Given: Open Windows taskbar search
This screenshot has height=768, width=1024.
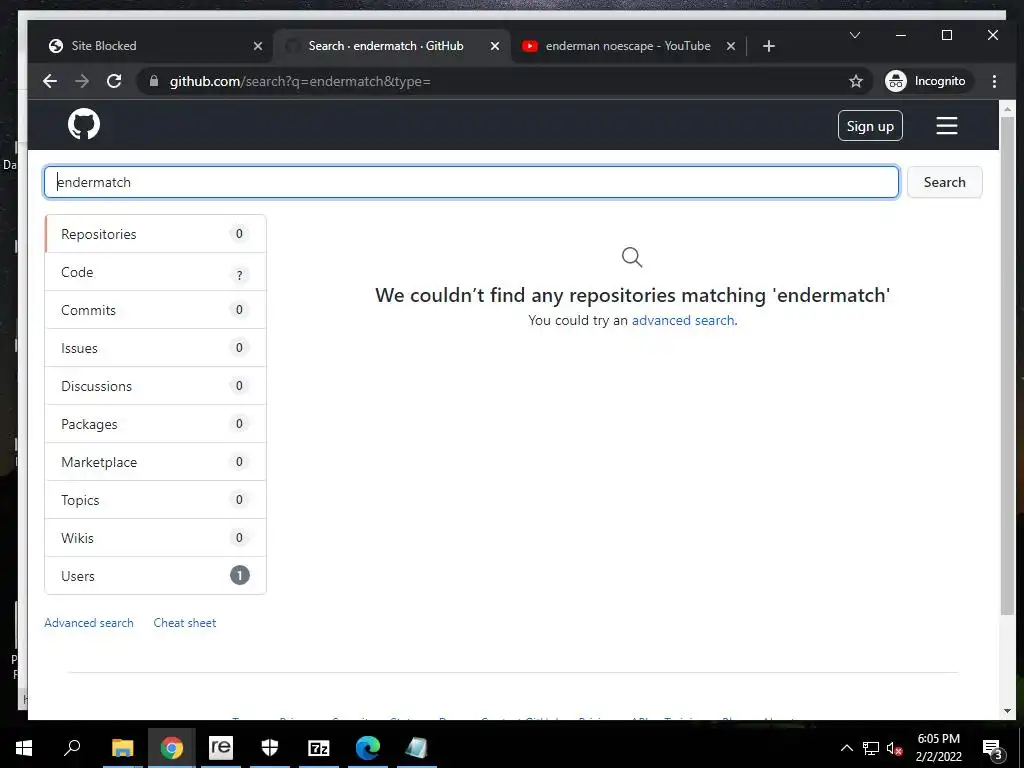Looking at the screenshot, I should tap(72, 748).
